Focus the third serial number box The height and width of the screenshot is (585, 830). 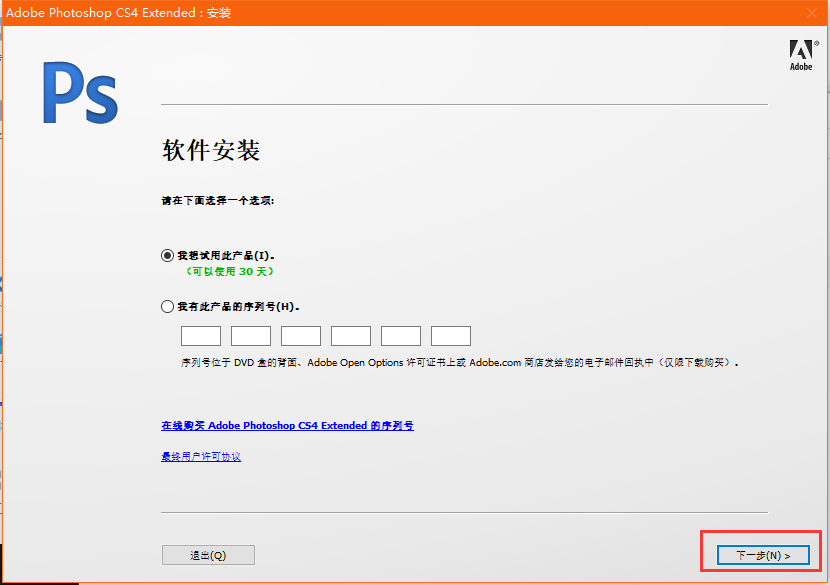point(301,336)
